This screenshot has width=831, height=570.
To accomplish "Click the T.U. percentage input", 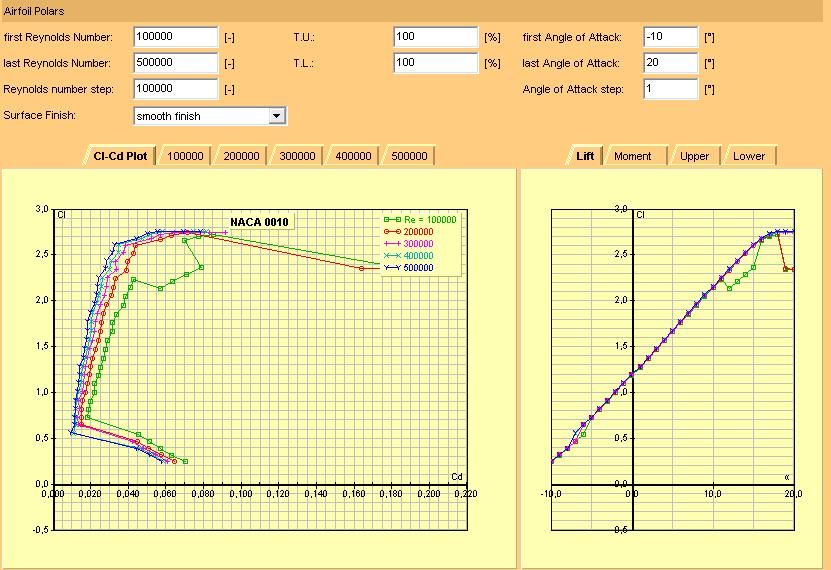I will pyautogui.click(x=435, y=37).
